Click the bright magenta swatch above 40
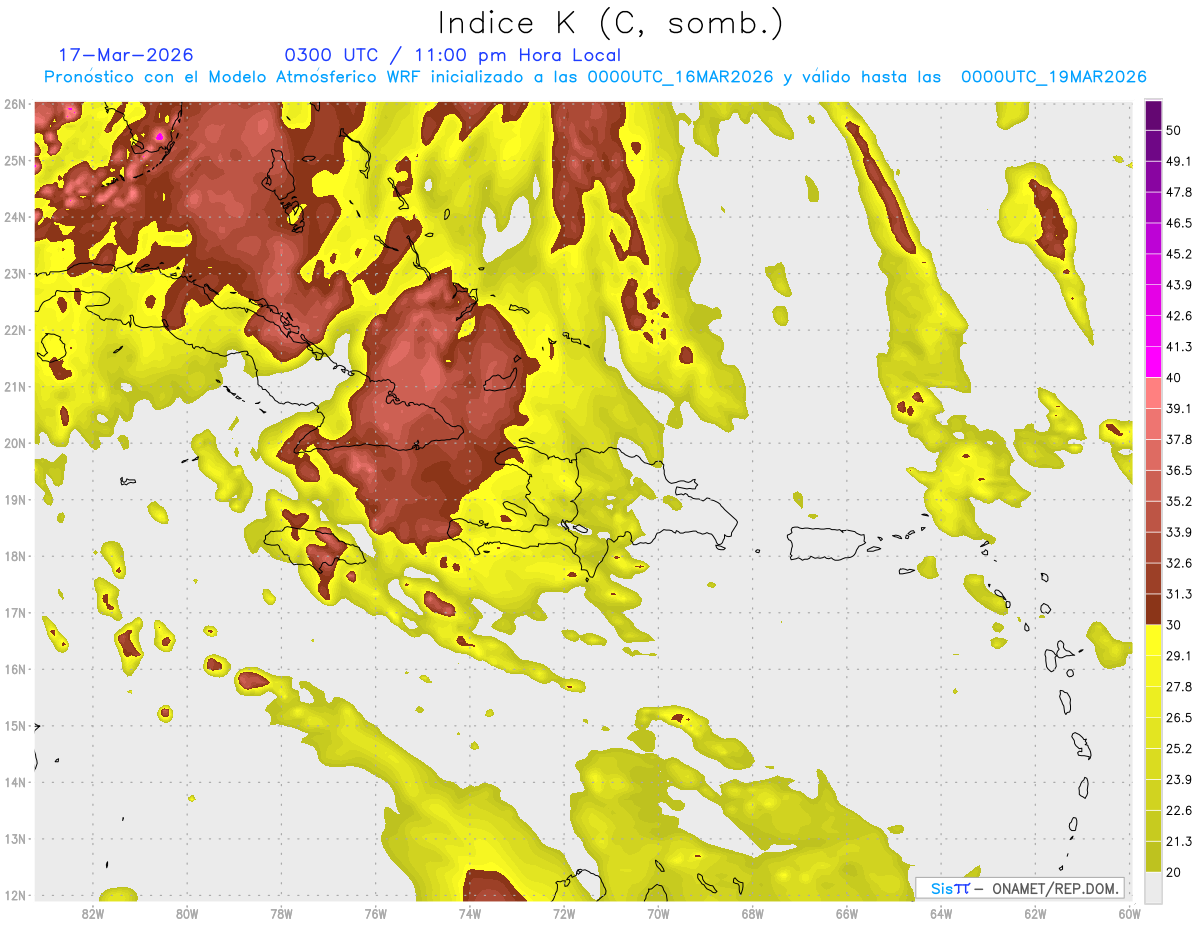The height and width of the screenshot is (927, 1200). (1153, 361)
